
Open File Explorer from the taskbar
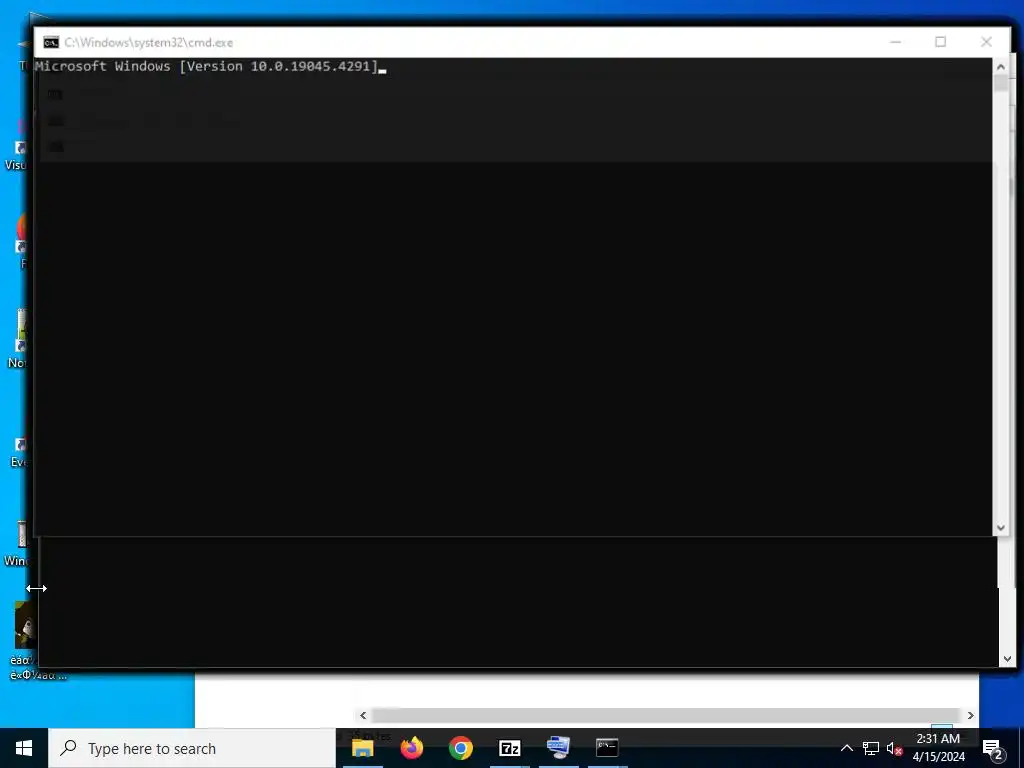point(362,748)
